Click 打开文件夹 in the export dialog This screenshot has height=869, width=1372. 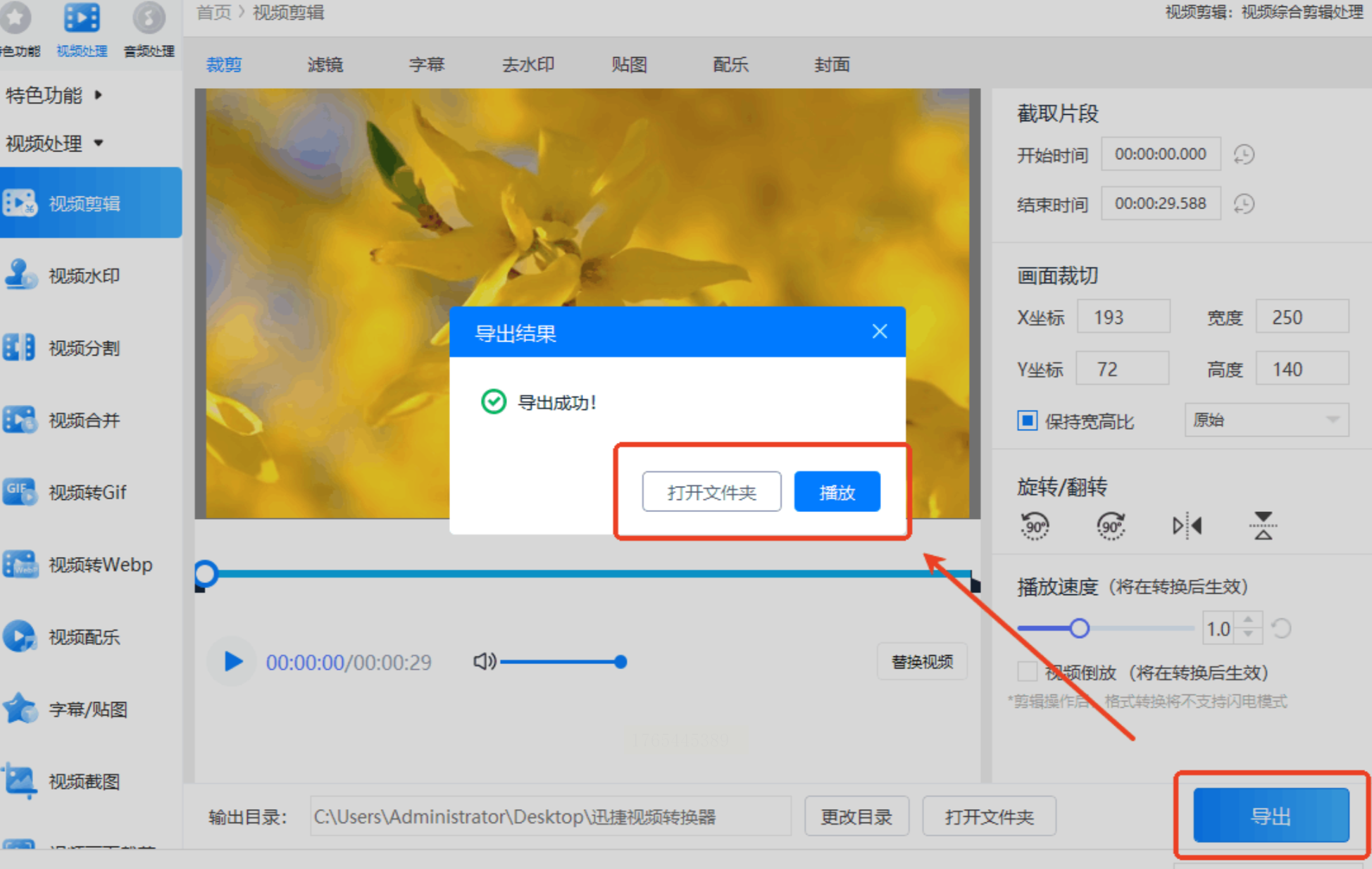(x=711, y=492)
